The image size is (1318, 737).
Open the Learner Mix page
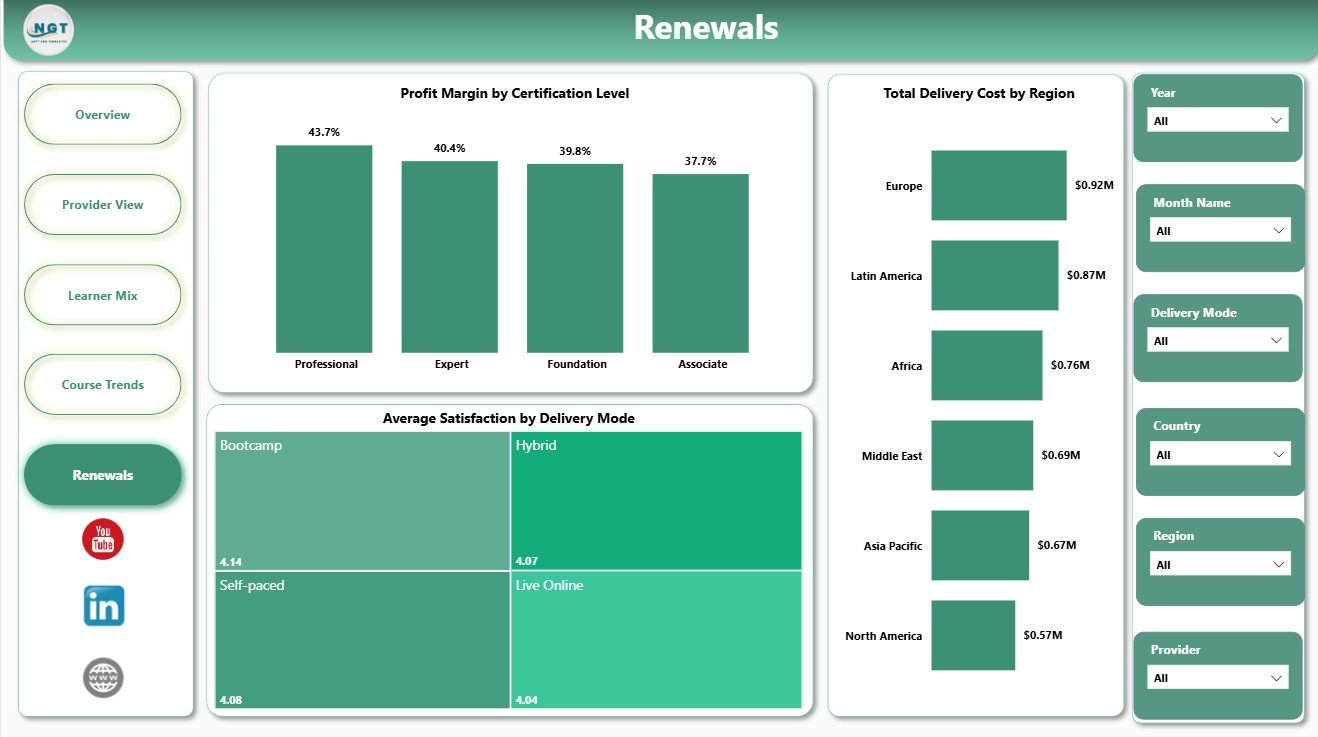point(103,296)
